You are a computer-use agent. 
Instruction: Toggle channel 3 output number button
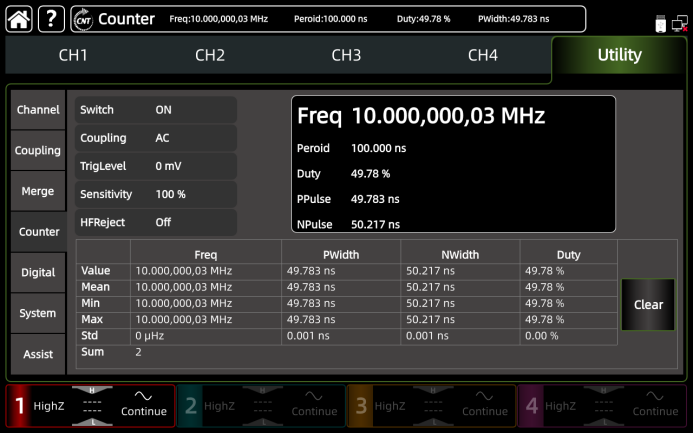(361, 406)
